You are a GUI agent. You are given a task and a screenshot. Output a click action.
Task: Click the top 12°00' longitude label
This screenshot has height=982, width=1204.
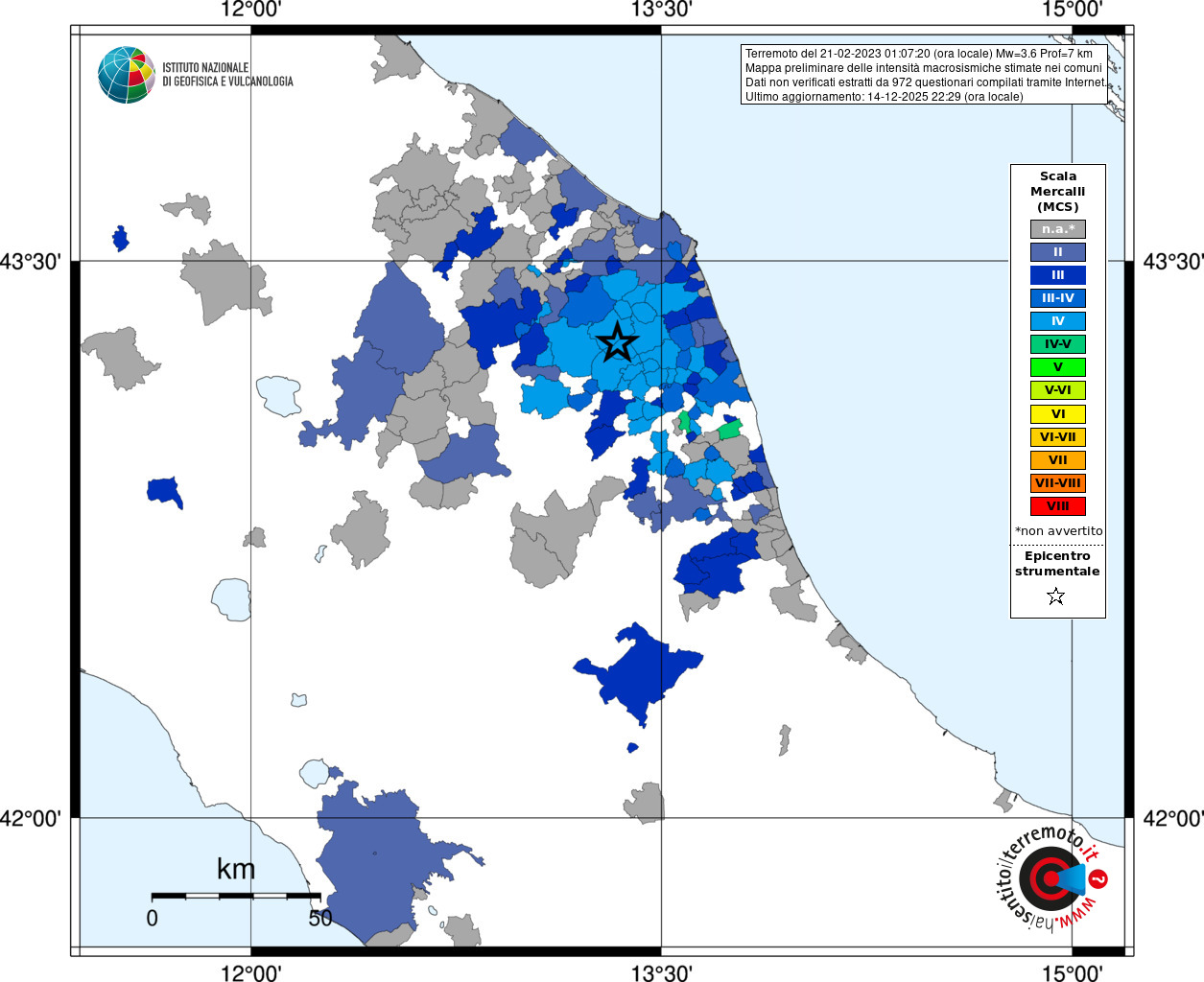250,10
